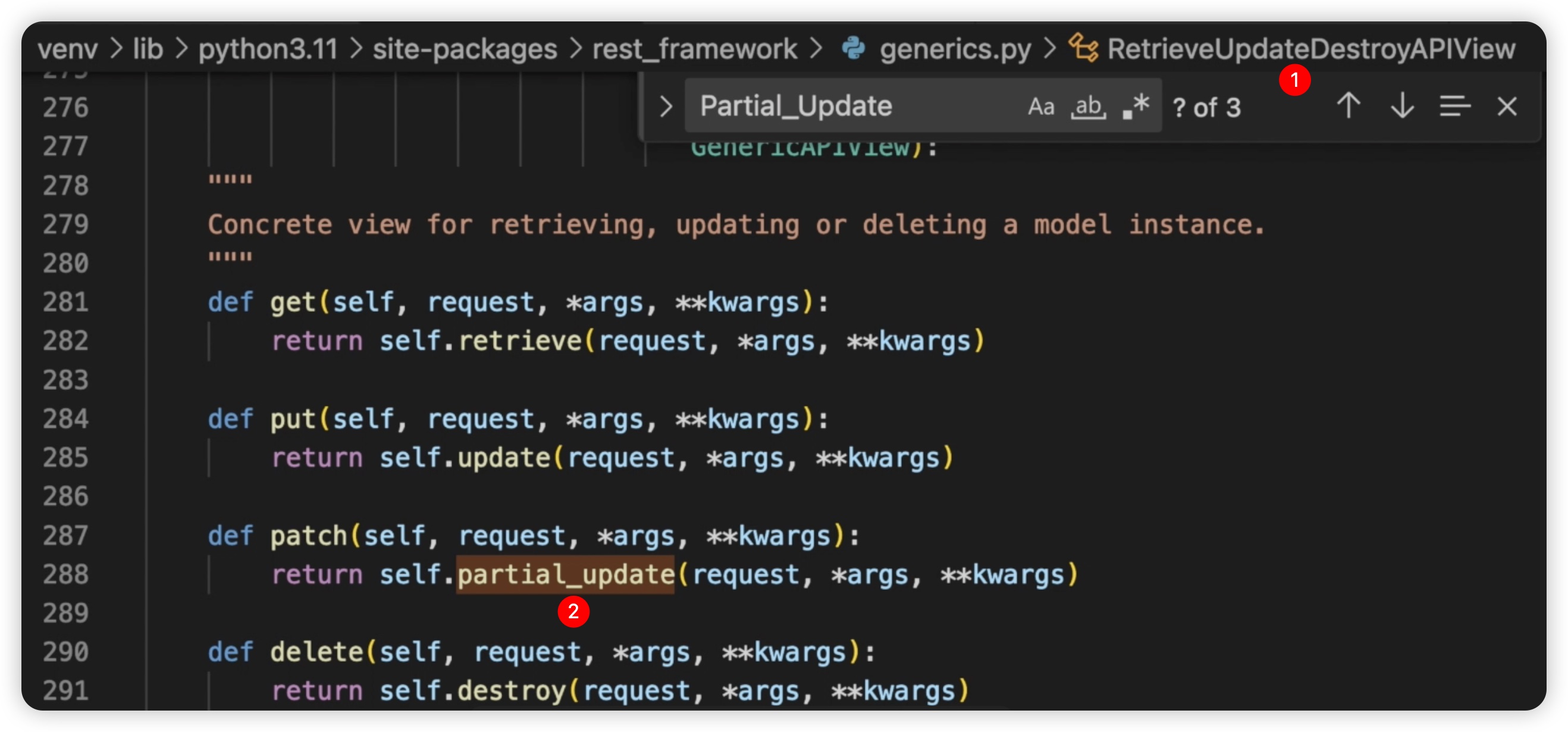Click 'retrieve' call on line 282

point(520,341)
